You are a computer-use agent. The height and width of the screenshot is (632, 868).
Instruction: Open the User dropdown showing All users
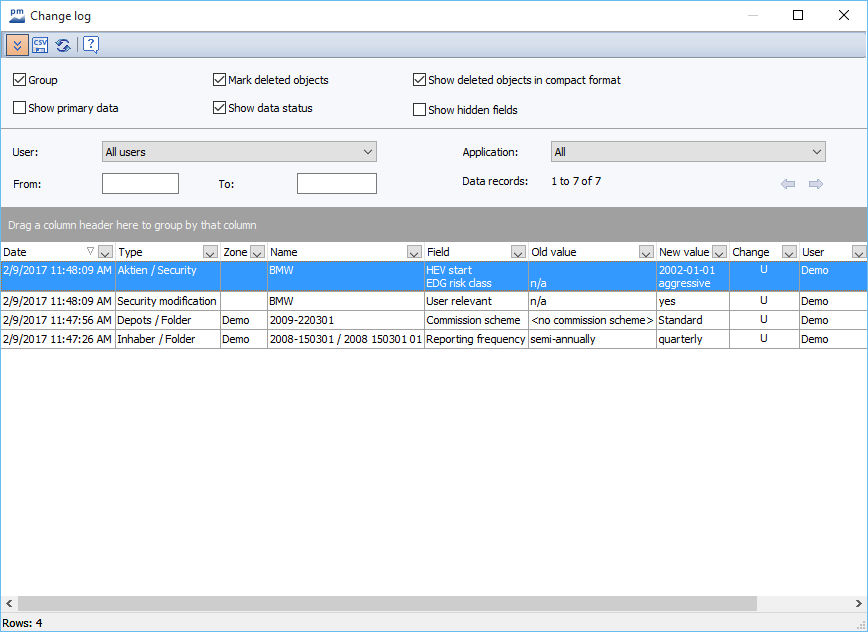[x=239, y=152]
